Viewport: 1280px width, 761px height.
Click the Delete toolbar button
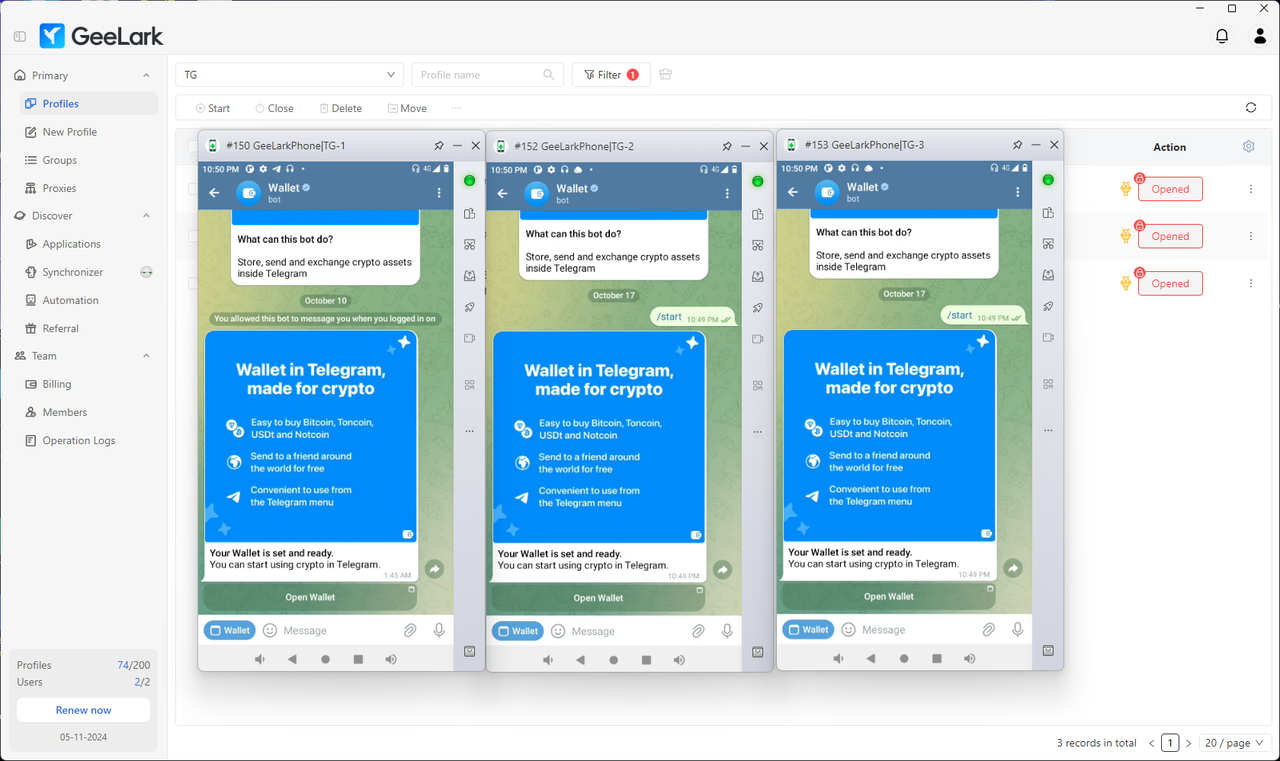point(341,108)
